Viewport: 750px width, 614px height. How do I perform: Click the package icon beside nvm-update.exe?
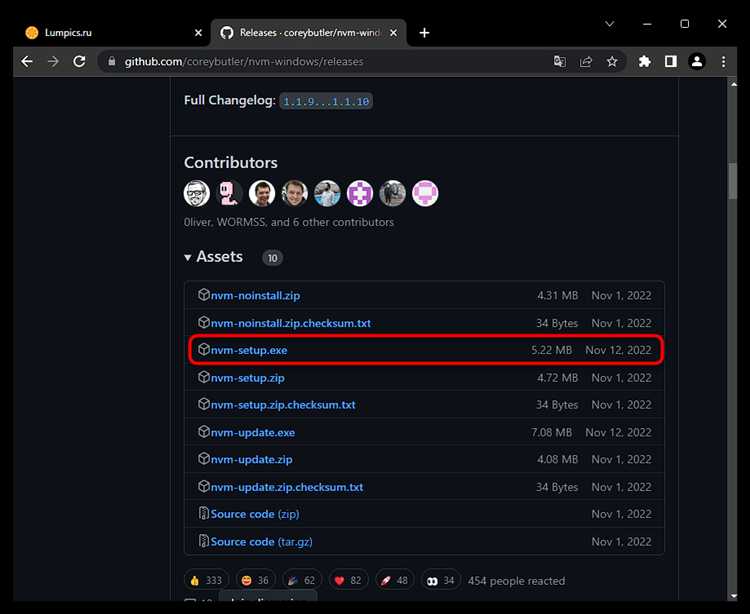pyautogui.click(x=204, y=432)
